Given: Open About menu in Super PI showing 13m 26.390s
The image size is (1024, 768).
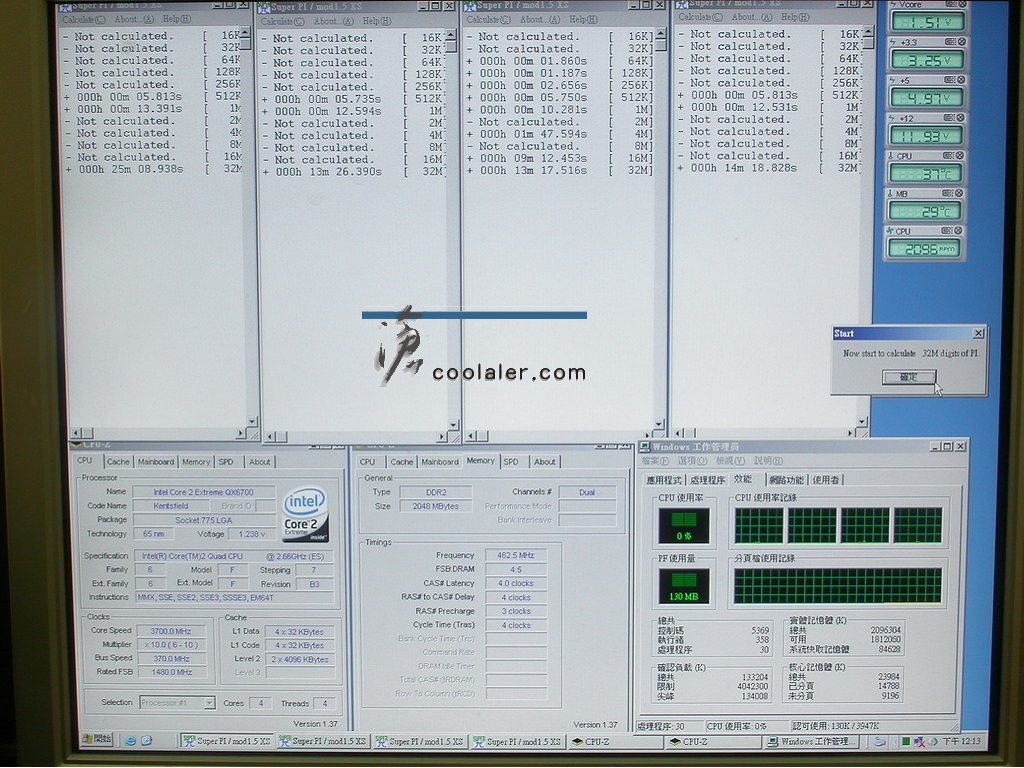Looking at the screenshot, I should (334, 21).
